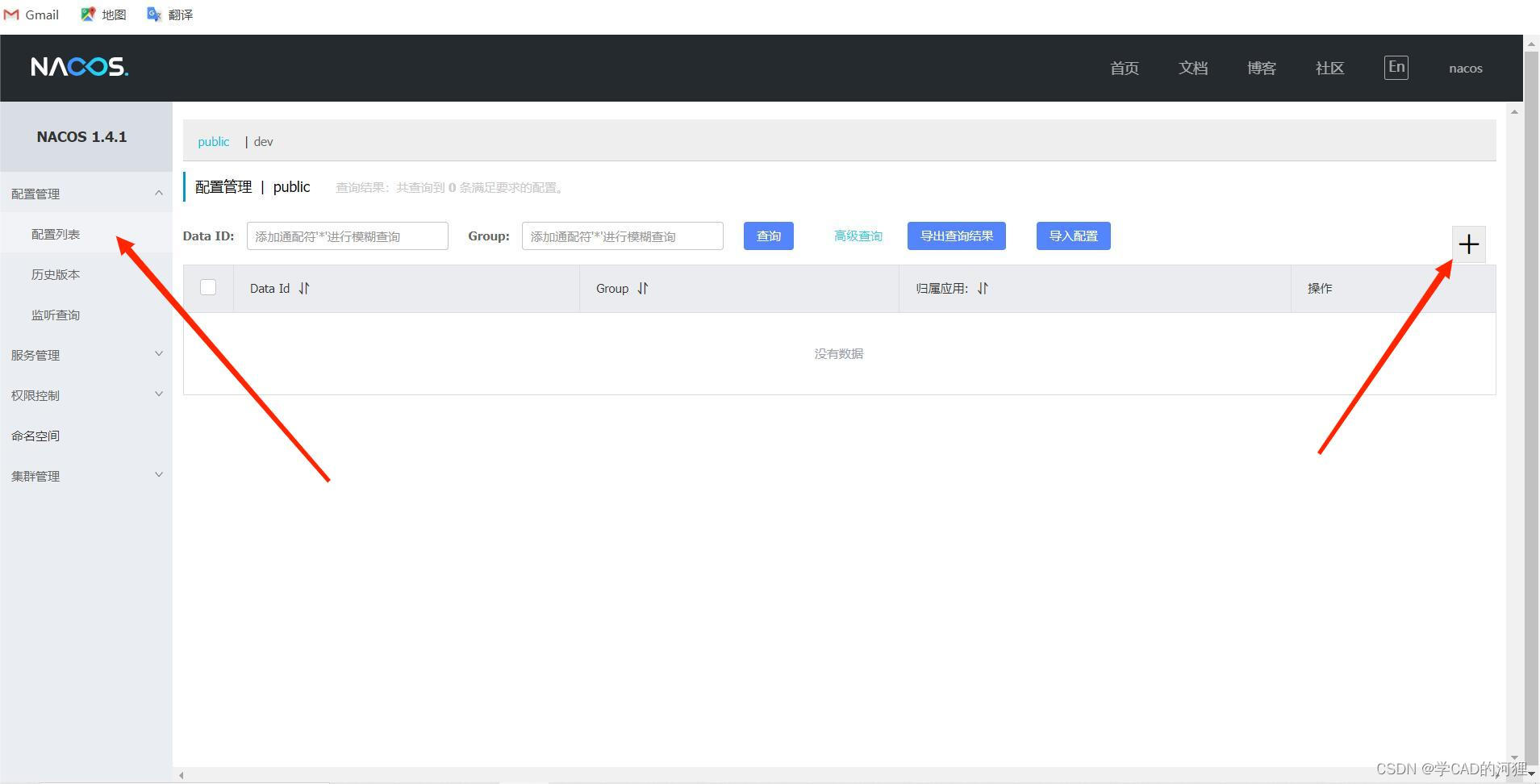Select the public namespace tab
1540x784 pixels.
point(214,141)
